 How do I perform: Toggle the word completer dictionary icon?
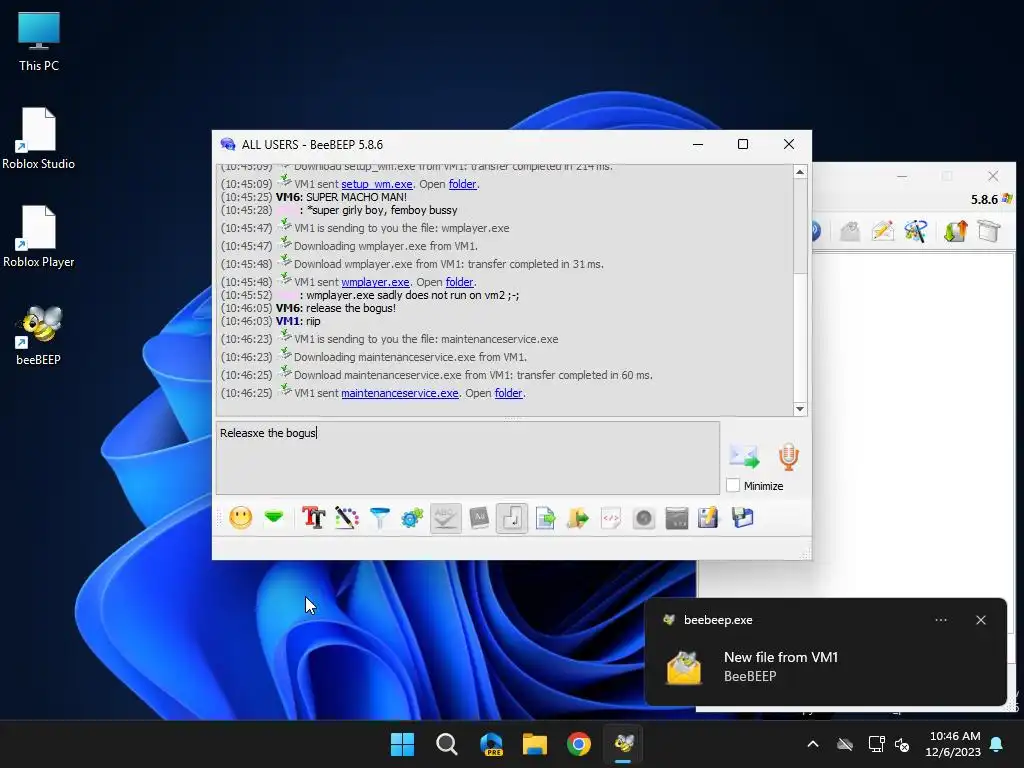click(479, 519)
